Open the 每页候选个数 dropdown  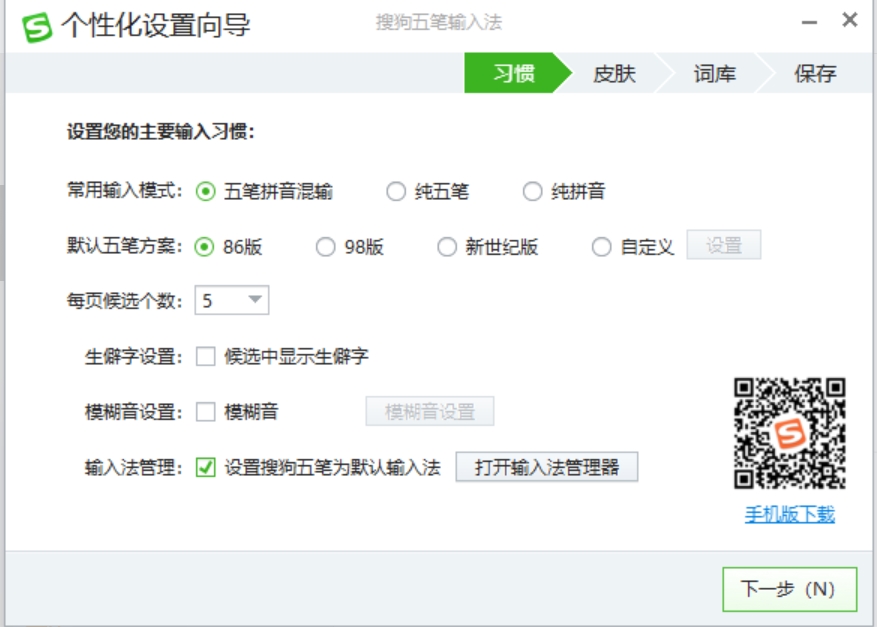(x=232, y=300)
